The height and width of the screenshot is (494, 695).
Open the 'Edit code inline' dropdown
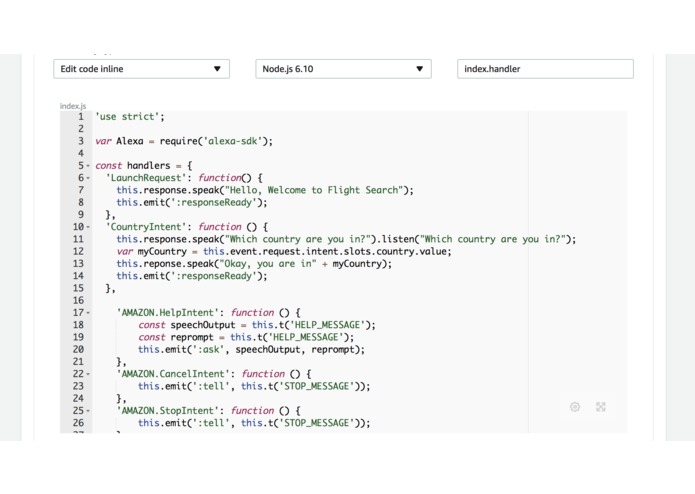[x=141, y=69]
